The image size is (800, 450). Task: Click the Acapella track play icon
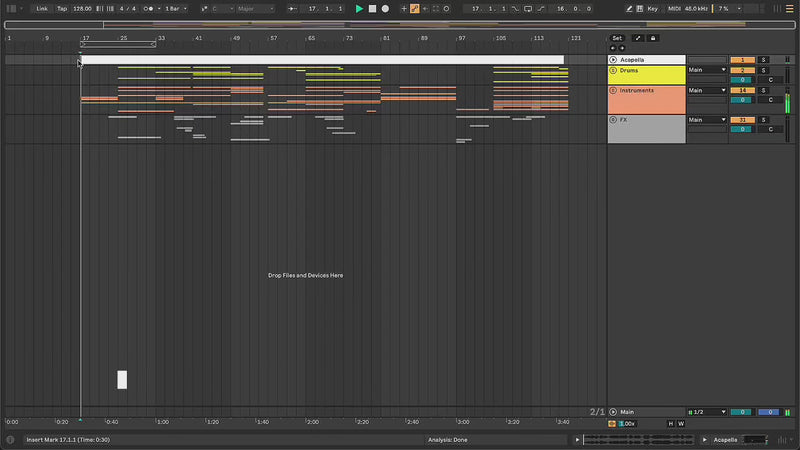613,60
